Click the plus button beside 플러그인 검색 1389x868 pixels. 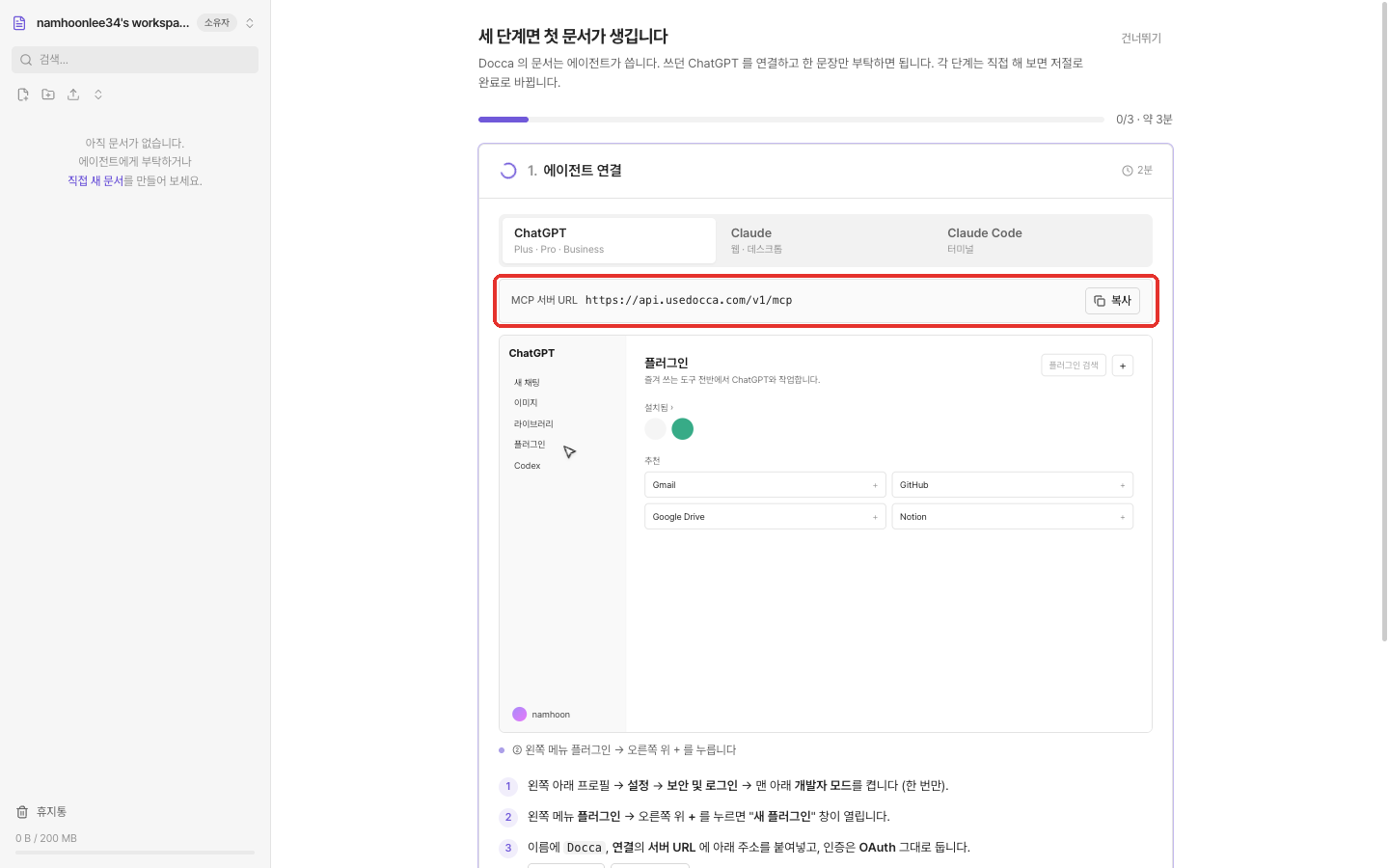pyautogui.click(x=1123, y=366)
